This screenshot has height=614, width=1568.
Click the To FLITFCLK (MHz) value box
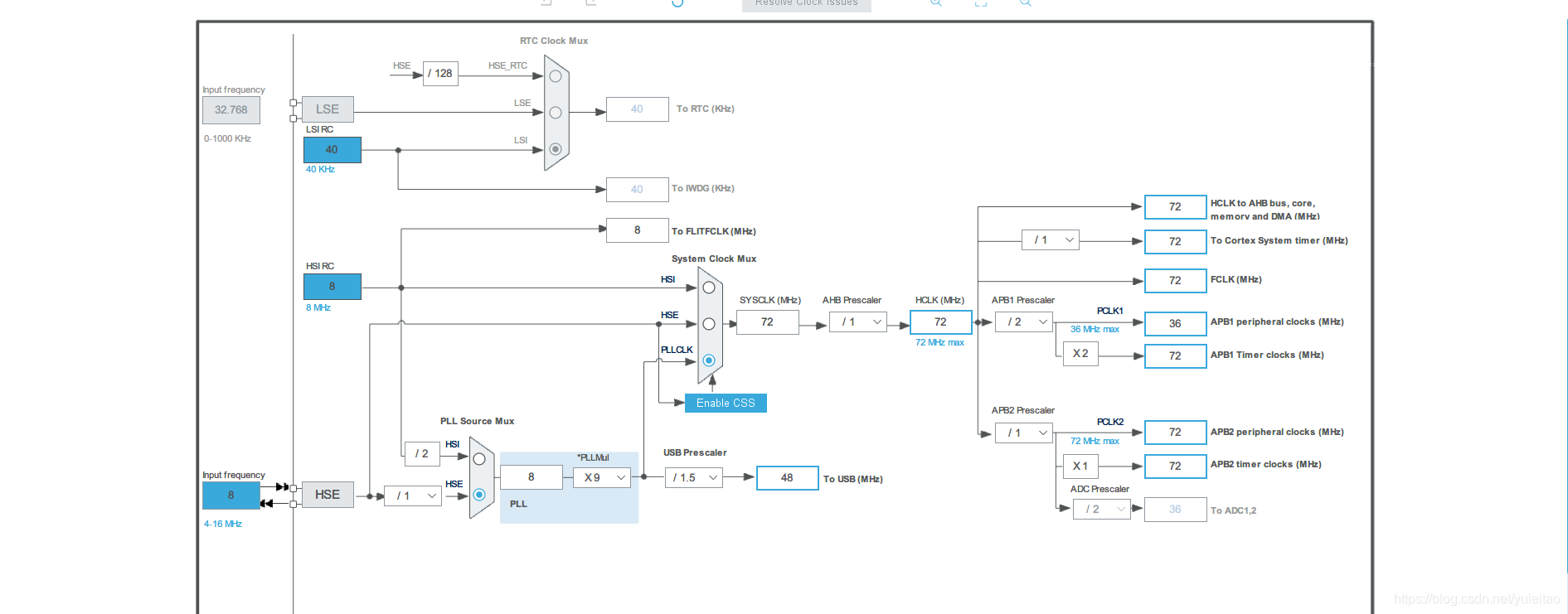click(x=638, y=230)
